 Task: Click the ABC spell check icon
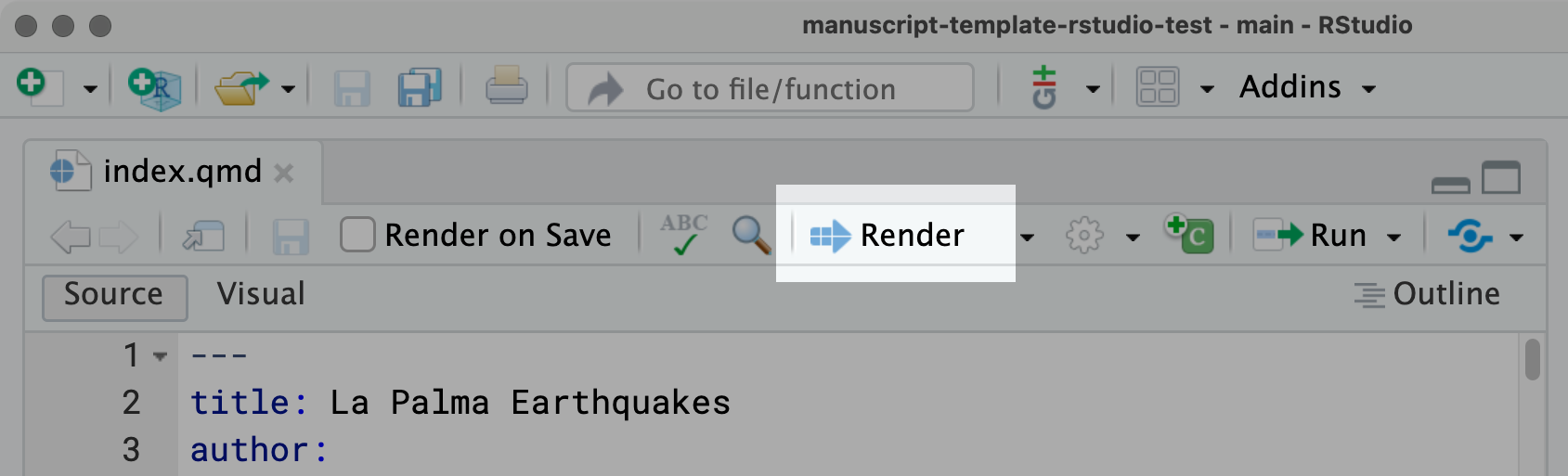(684, 236)
